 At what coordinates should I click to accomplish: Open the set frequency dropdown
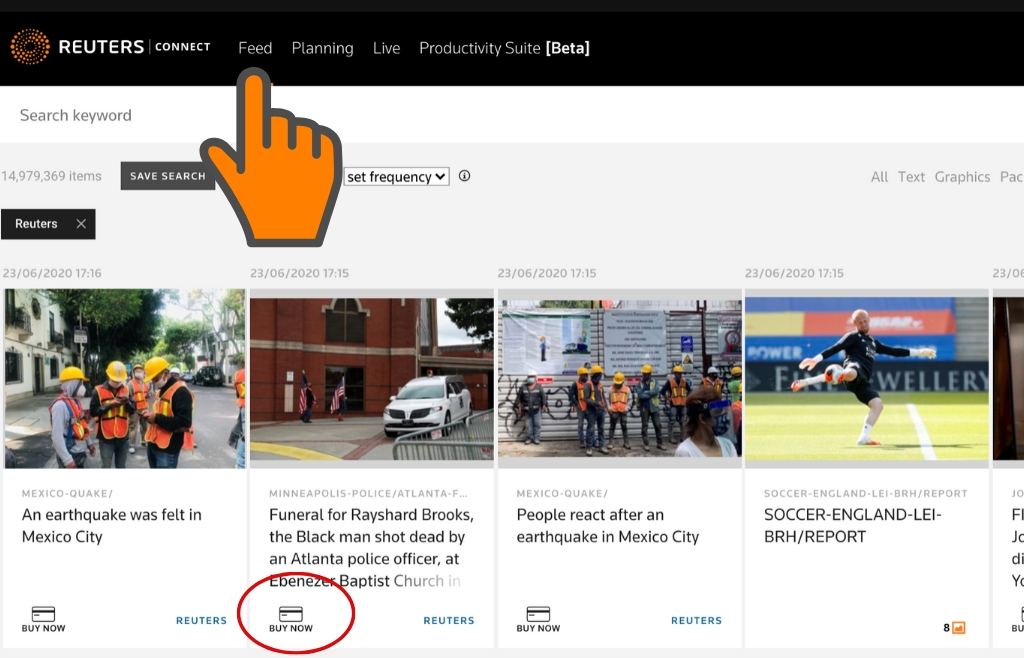[396, 177]
